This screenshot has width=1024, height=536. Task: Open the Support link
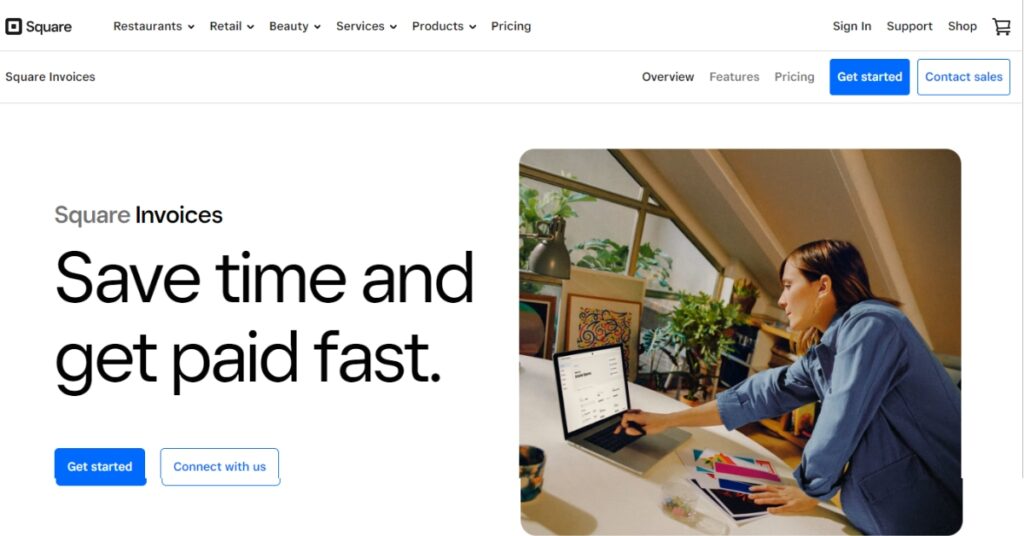909,26
